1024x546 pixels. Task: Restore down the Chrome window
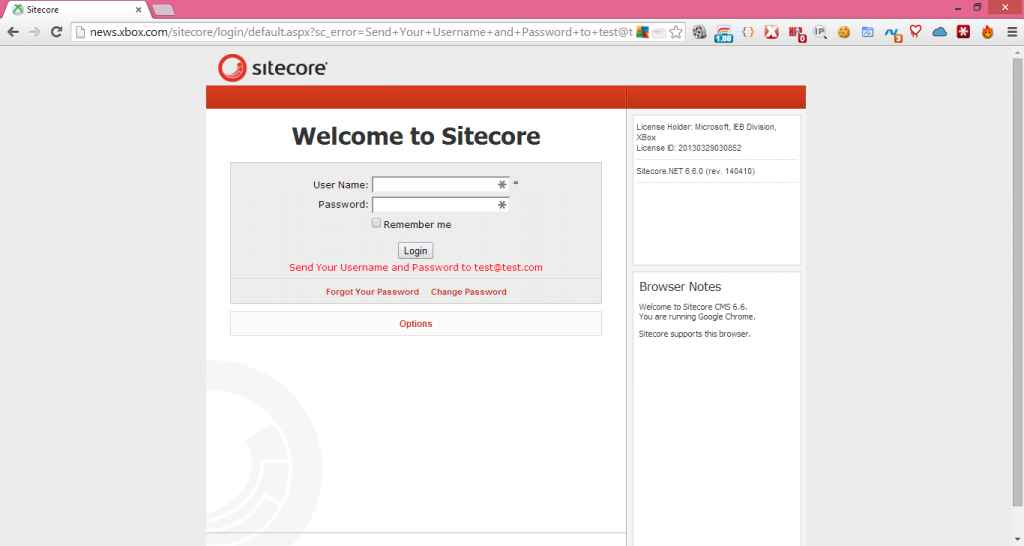[x=978, y=8]
